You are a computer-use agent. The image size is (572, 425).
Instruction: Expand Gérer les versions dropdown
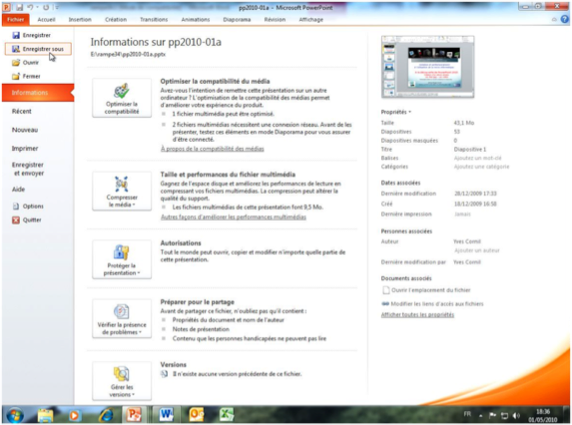tap(122, 381)
